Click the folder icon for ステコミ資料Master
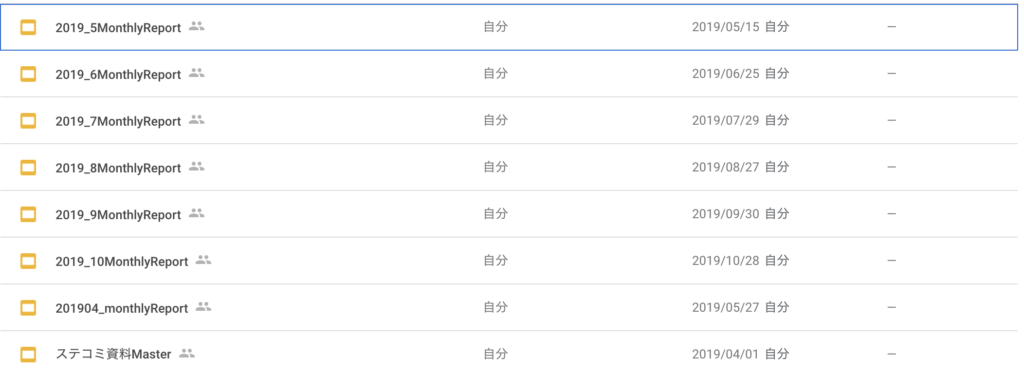Image resolution: width=1024 pixels, height=376 pixels. point(28,354)
